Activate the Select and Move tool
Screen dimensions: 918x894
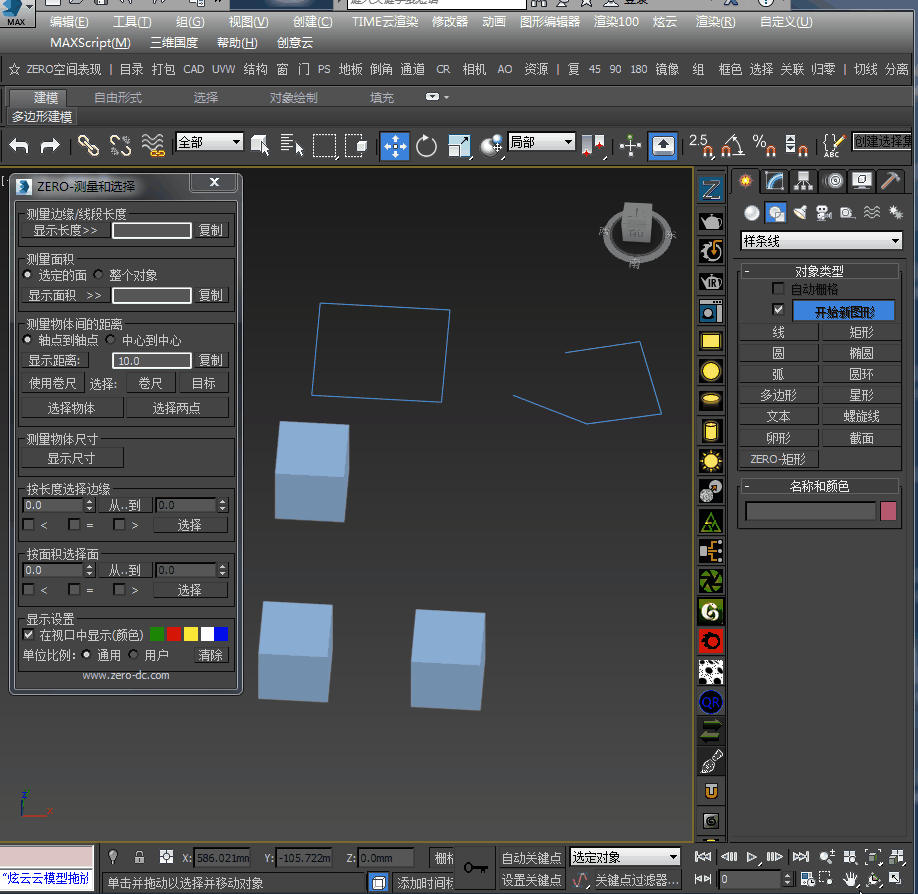(x=395, y=146)
